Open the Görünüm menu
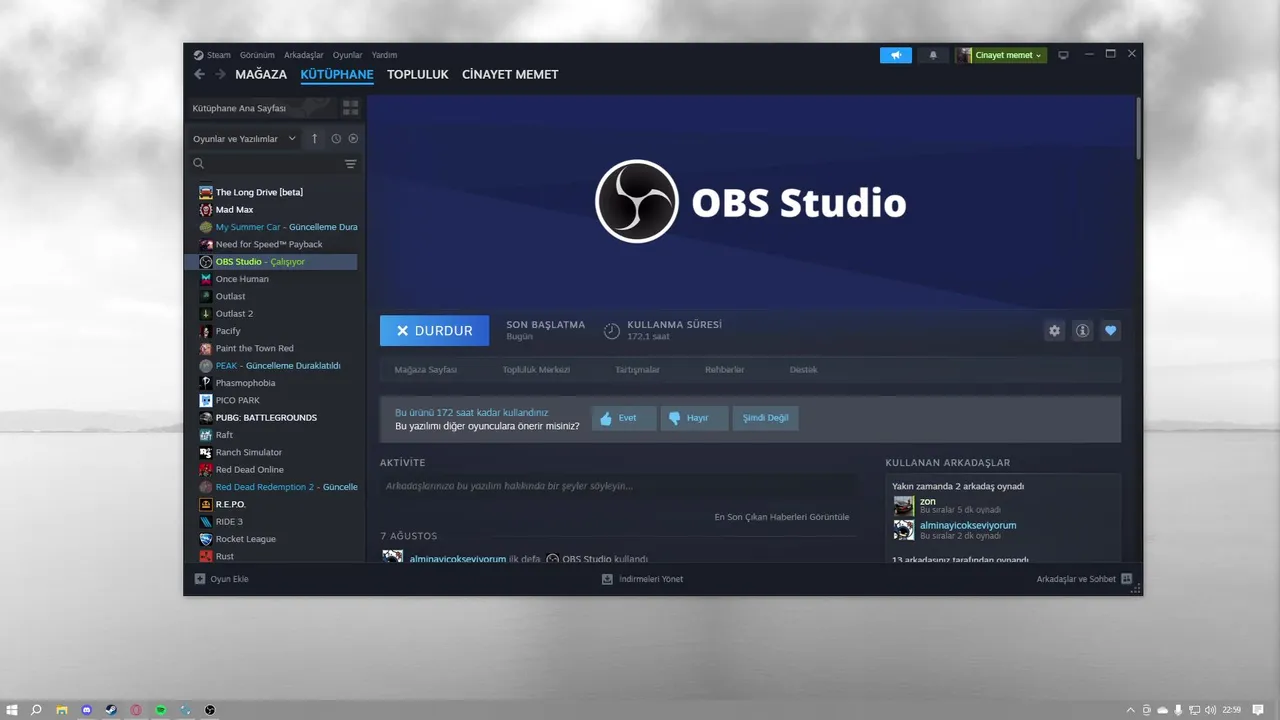 coord(257,55)
